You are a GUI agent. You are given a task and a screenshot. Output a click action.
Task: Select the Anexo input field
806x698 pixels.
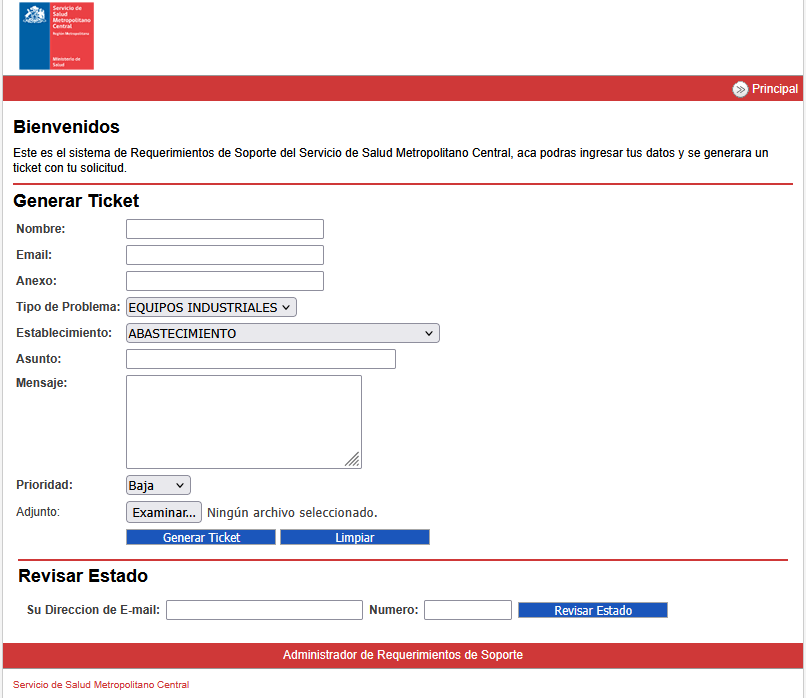coord(224,281)
